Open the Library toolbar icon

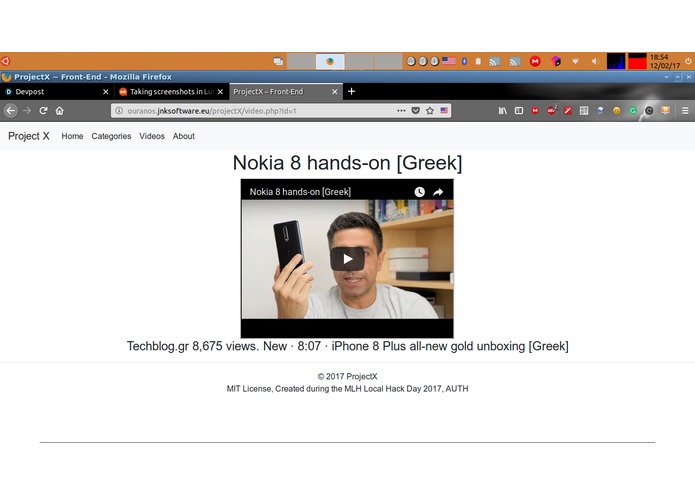(x=503, y=110)
